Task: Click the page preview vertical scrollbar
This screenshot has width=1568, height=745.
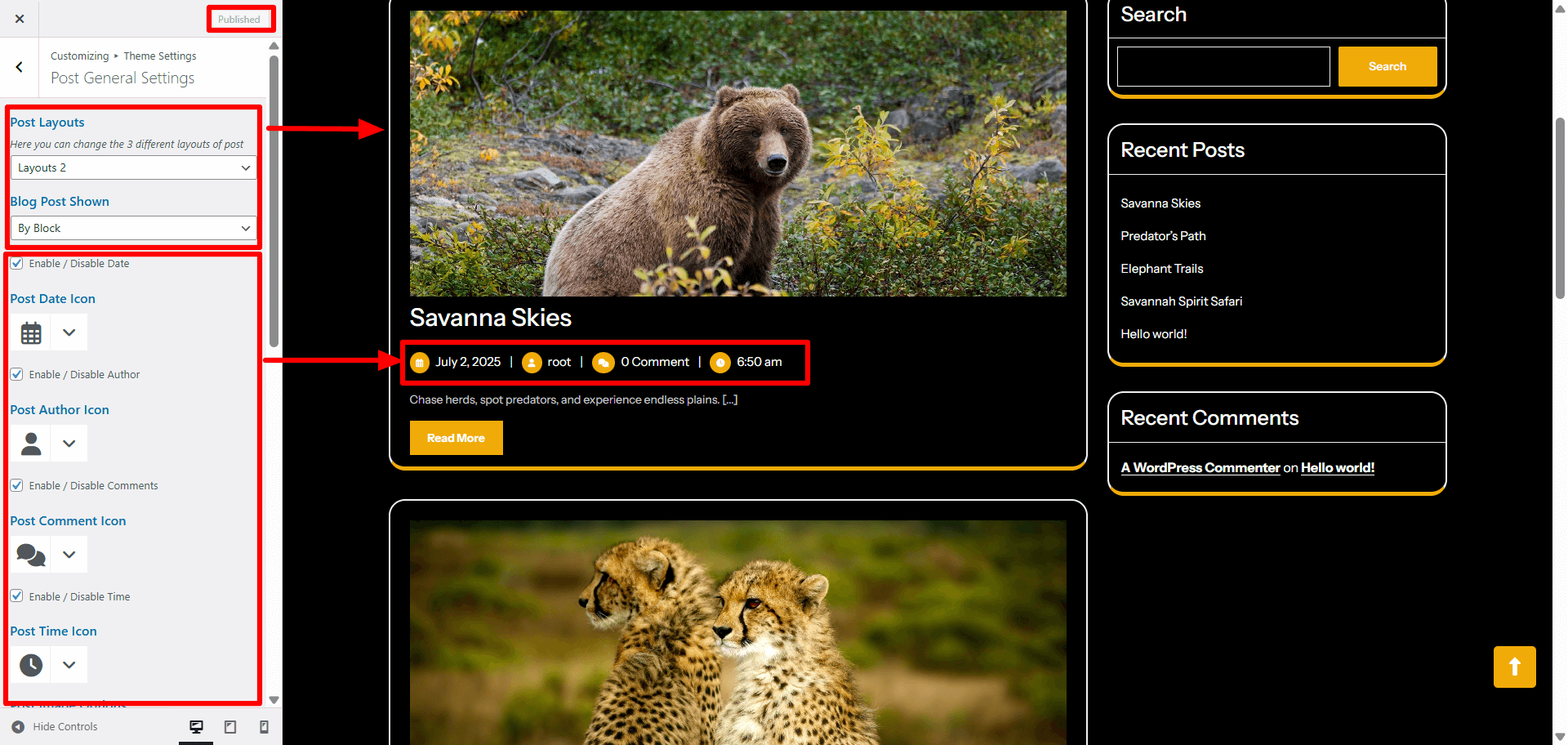Action: pos(1561,208)
